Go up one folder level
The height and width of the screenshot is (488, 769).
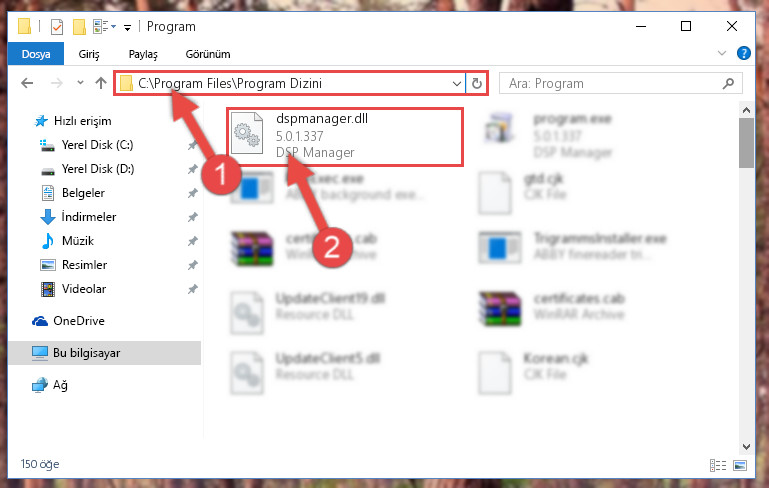(101, 83)
